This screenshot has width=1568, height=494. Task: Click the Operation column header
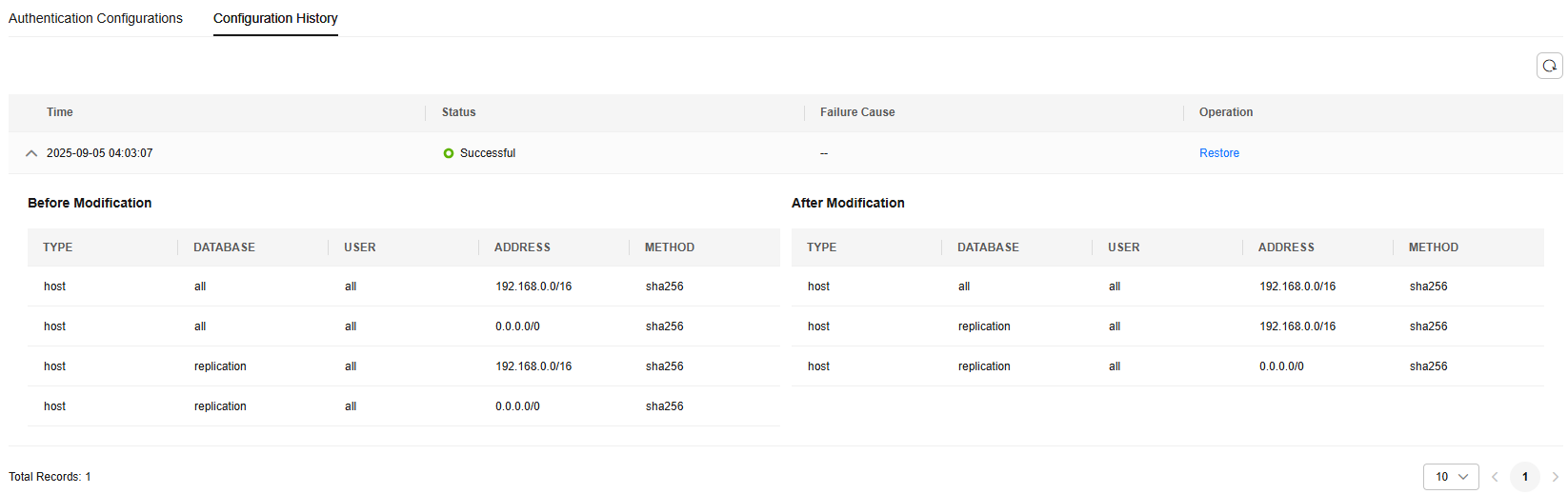pyautogui.click(x=1226, y=112)
